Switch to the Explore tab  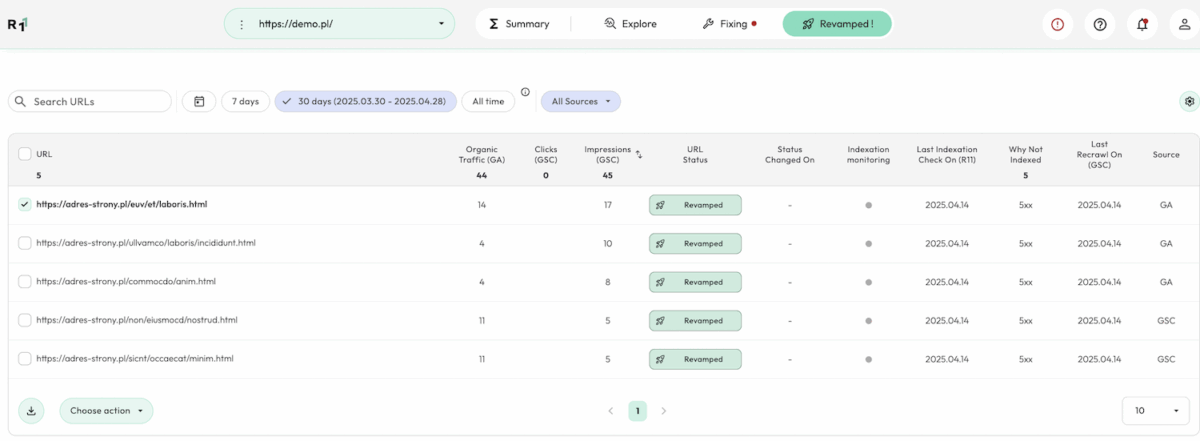[x=630, y=24]
